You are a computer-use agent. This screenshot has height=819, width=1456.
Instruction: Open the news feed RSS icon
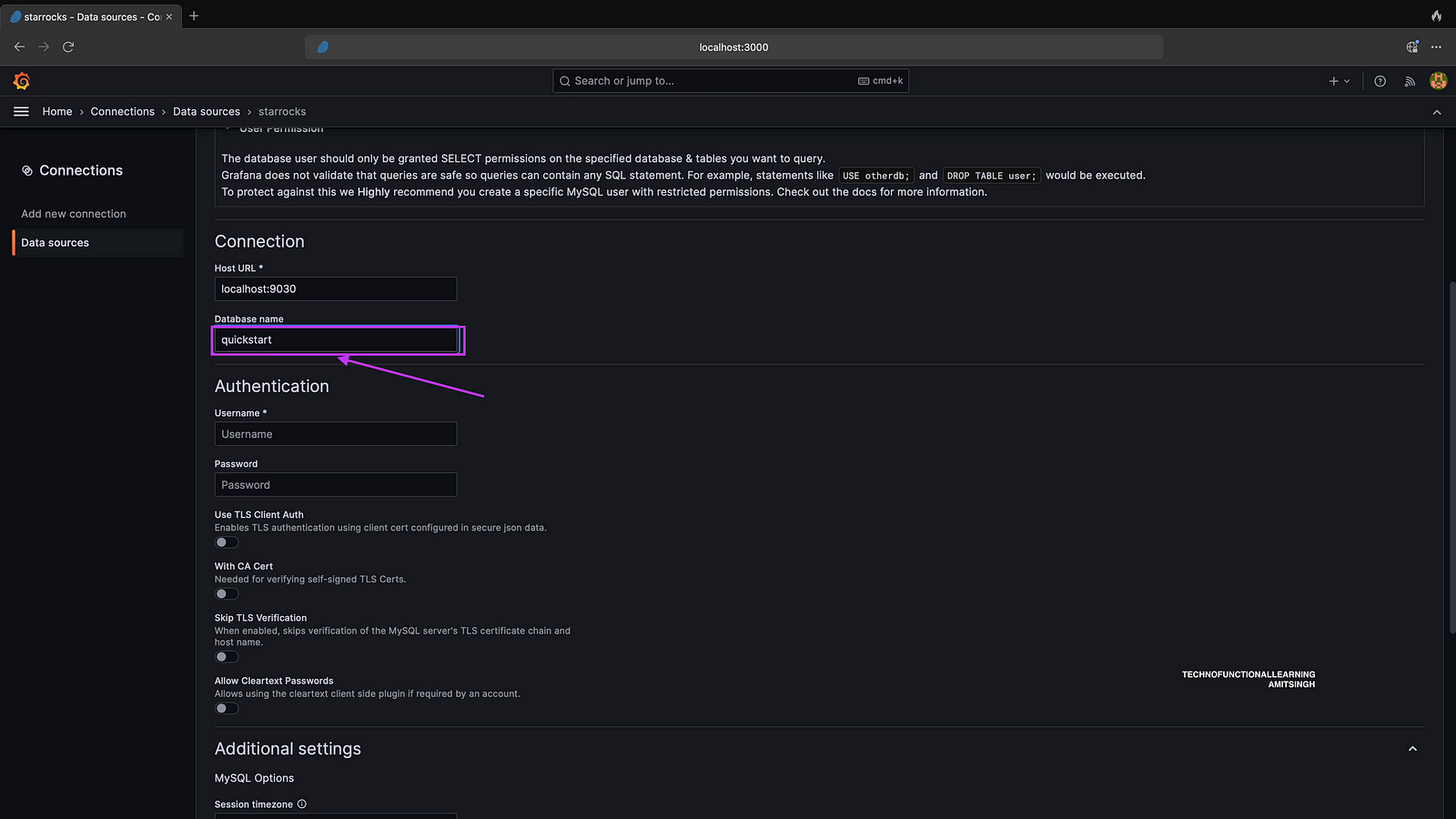click(x=1410, y=81)
